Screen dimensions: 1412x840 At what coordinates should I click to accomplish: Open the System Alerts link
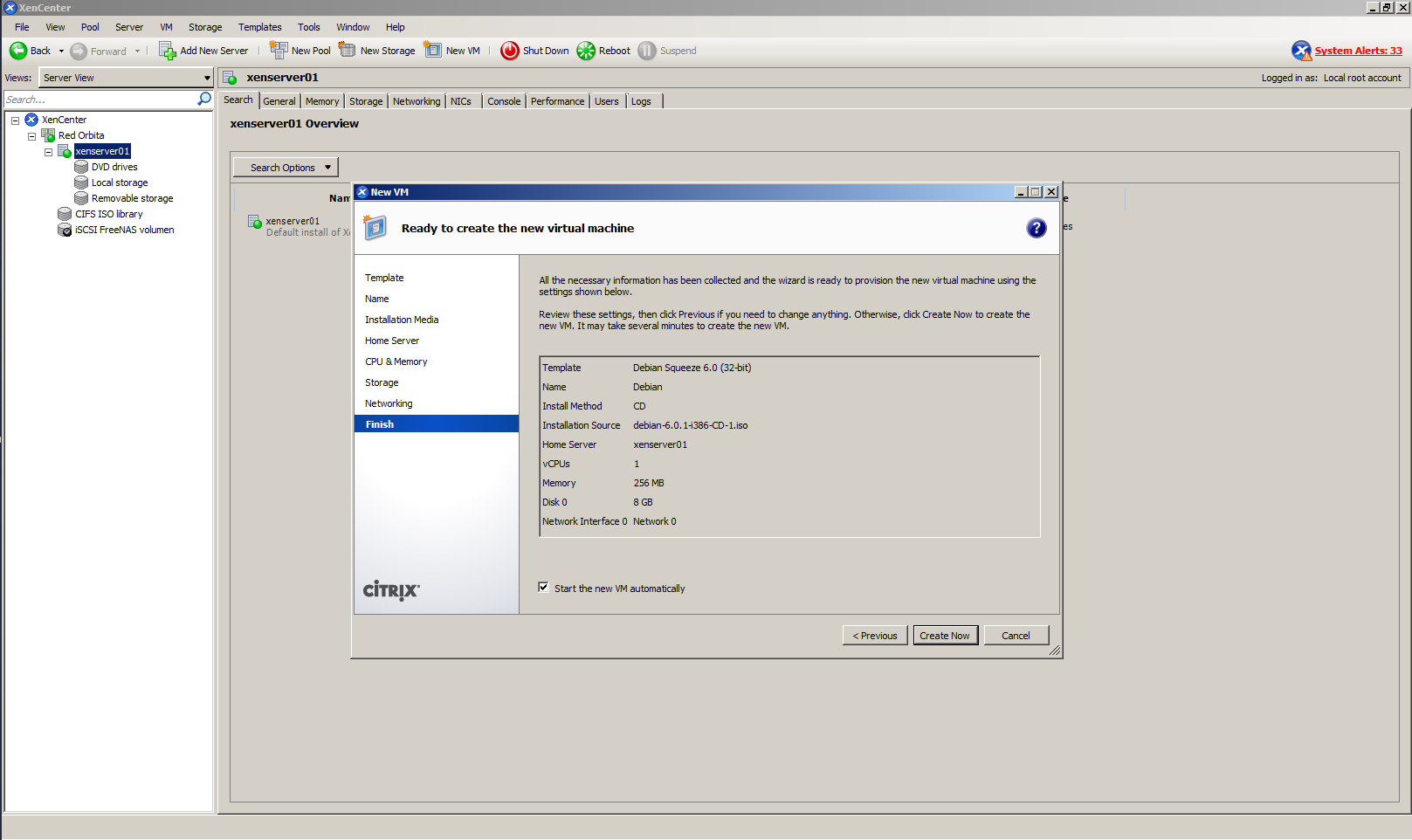[x=1358, y=51]
